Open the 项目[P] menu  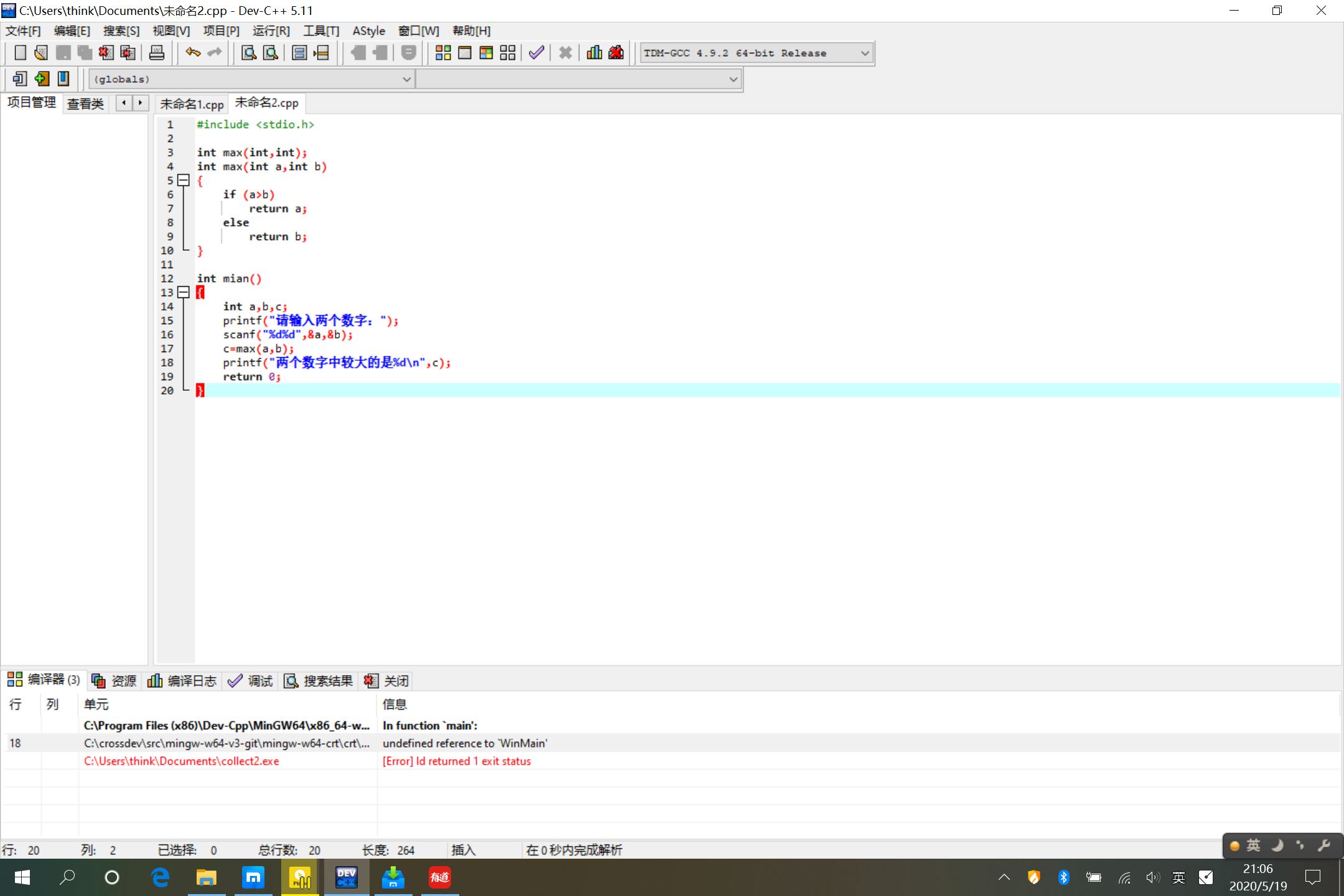click(x=222, y=31)
